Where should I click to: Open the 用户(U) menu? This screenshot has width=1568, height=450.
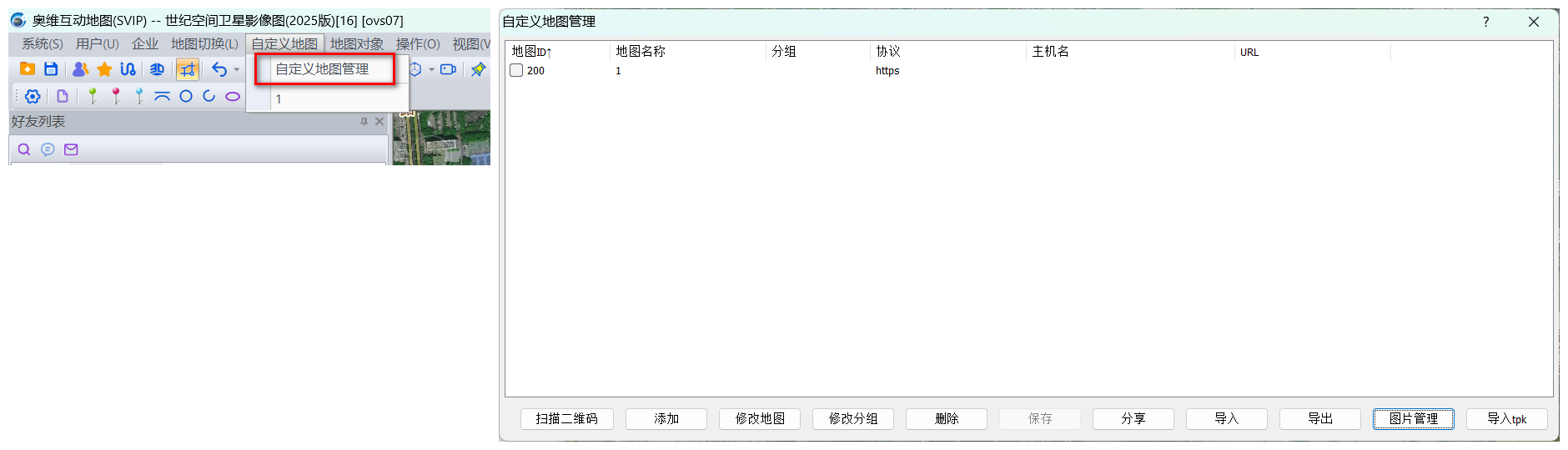coord(98,44)
